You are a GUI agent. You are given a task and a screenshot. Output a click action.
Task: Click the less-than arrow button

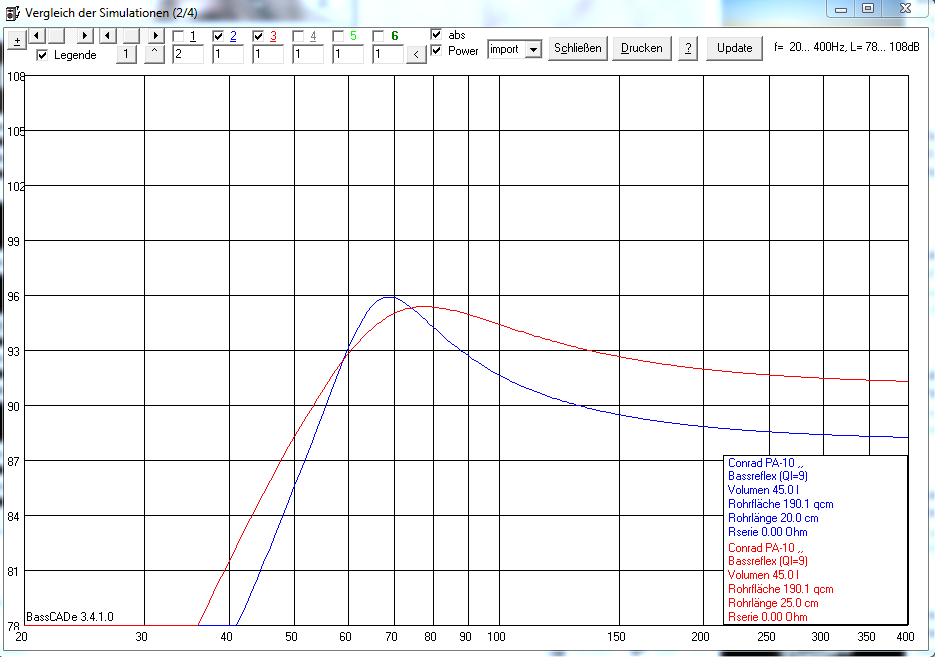416,55
